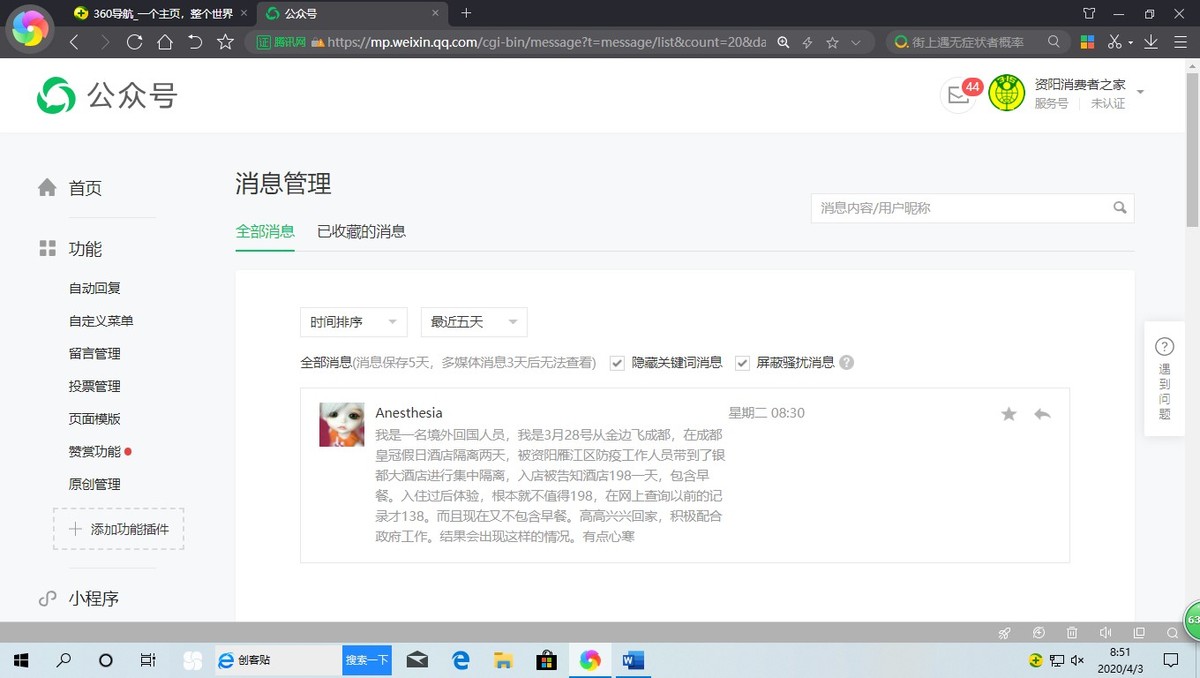Switch to the 已收藏的消息 tab
Screen dimensions: 1200x678
point(361,232)
